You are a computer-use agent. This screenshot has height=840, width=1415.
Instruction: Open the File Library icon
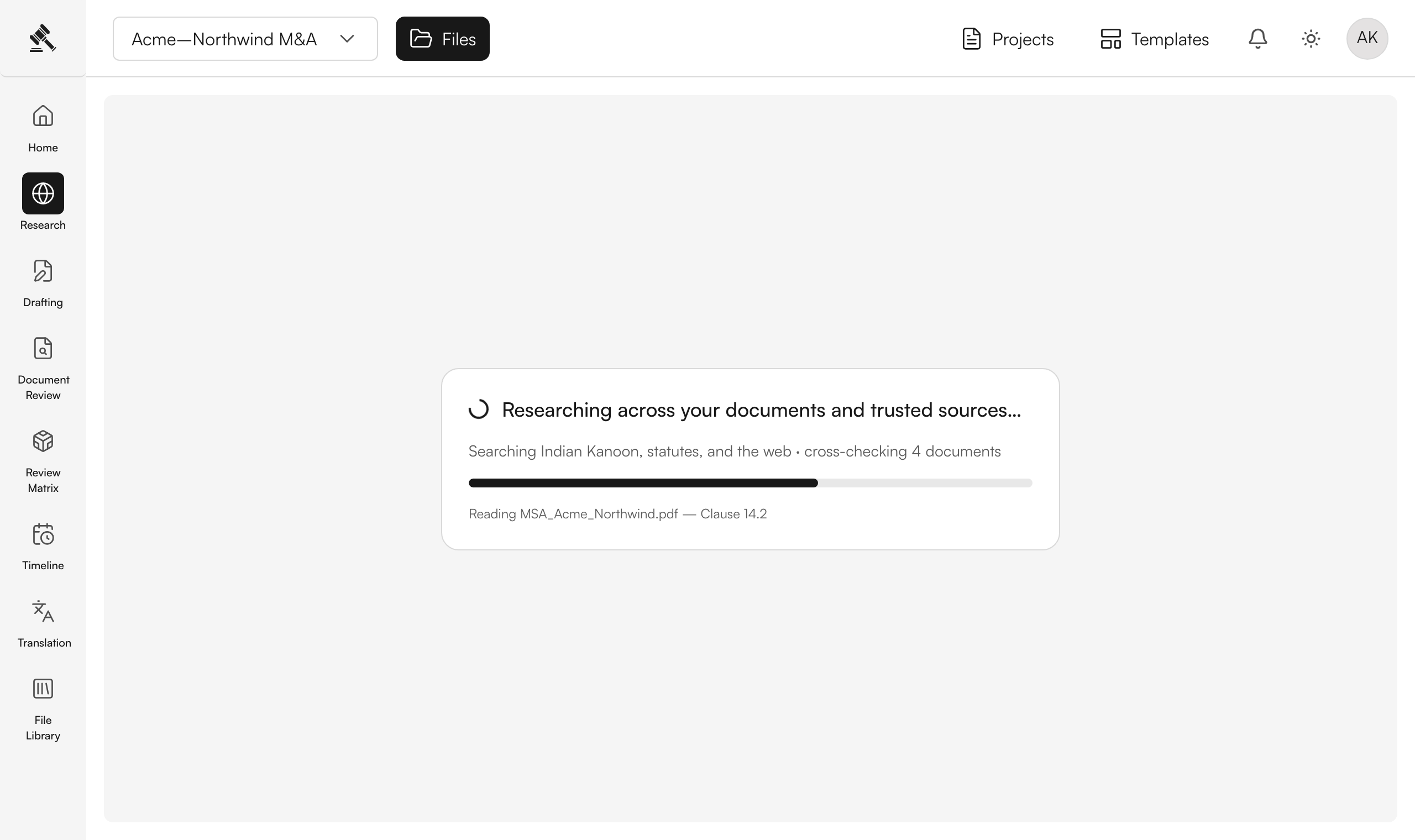point(43,689)
